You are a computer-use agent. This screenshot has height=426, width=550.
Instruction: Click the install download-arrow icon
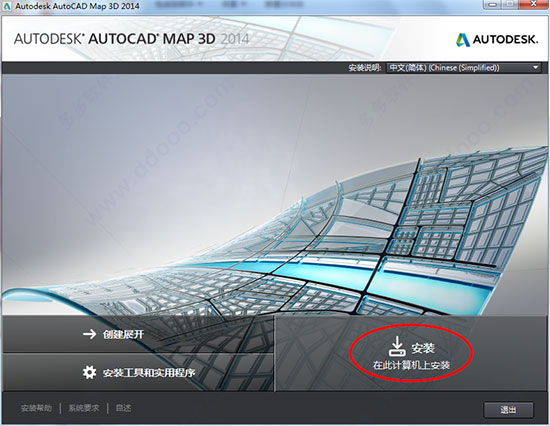[x=397, y=346]
